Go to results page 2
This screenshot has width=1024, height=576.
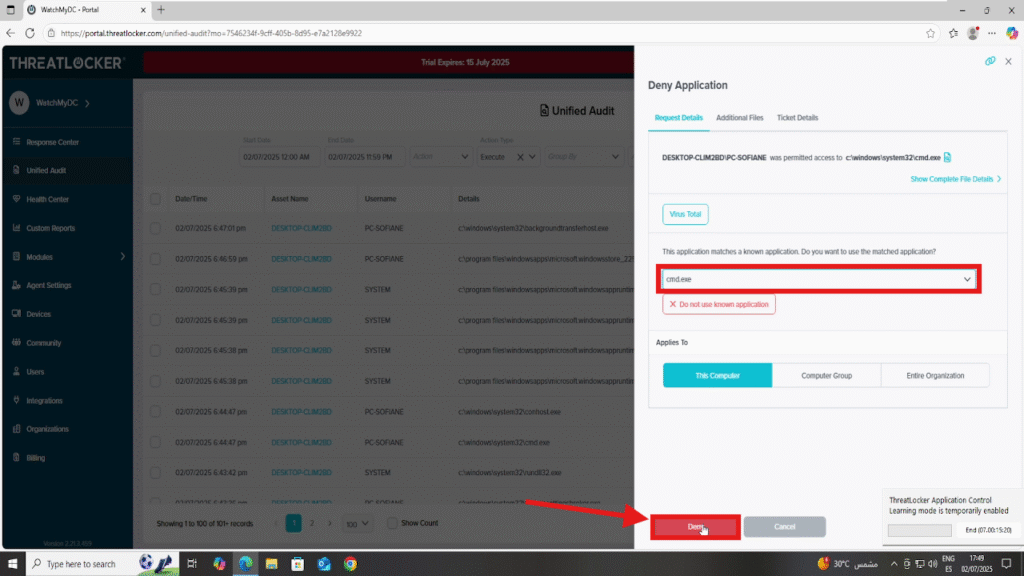312,523
